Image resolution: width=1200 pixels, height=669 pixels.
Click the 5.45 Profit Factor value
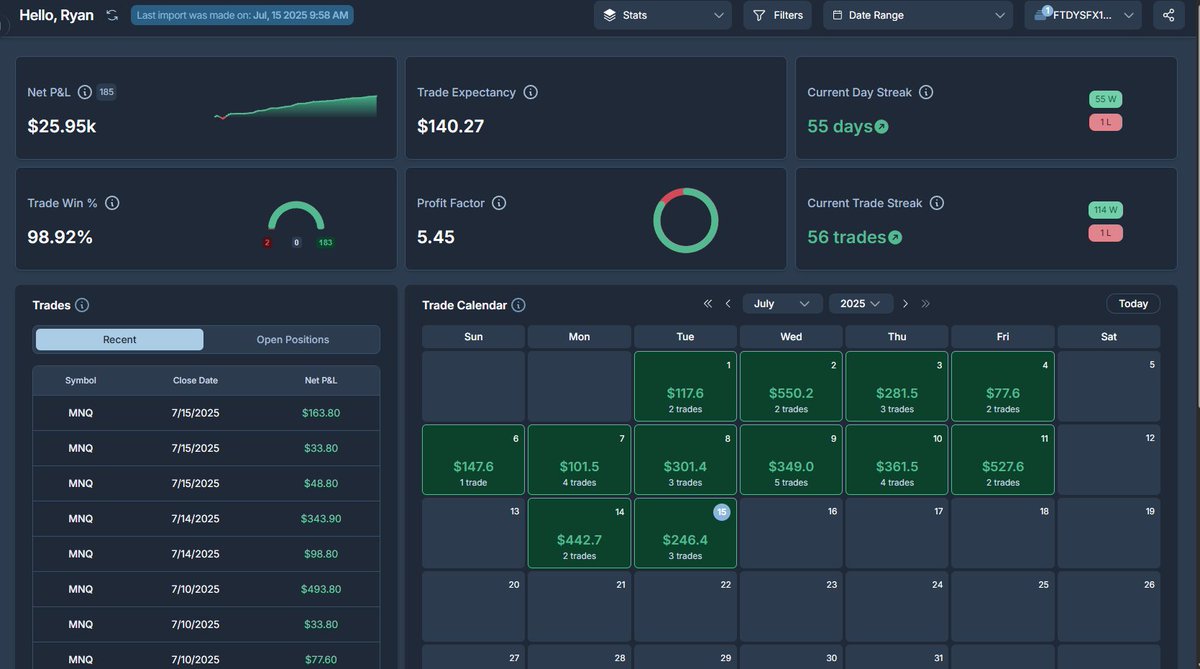436,238
